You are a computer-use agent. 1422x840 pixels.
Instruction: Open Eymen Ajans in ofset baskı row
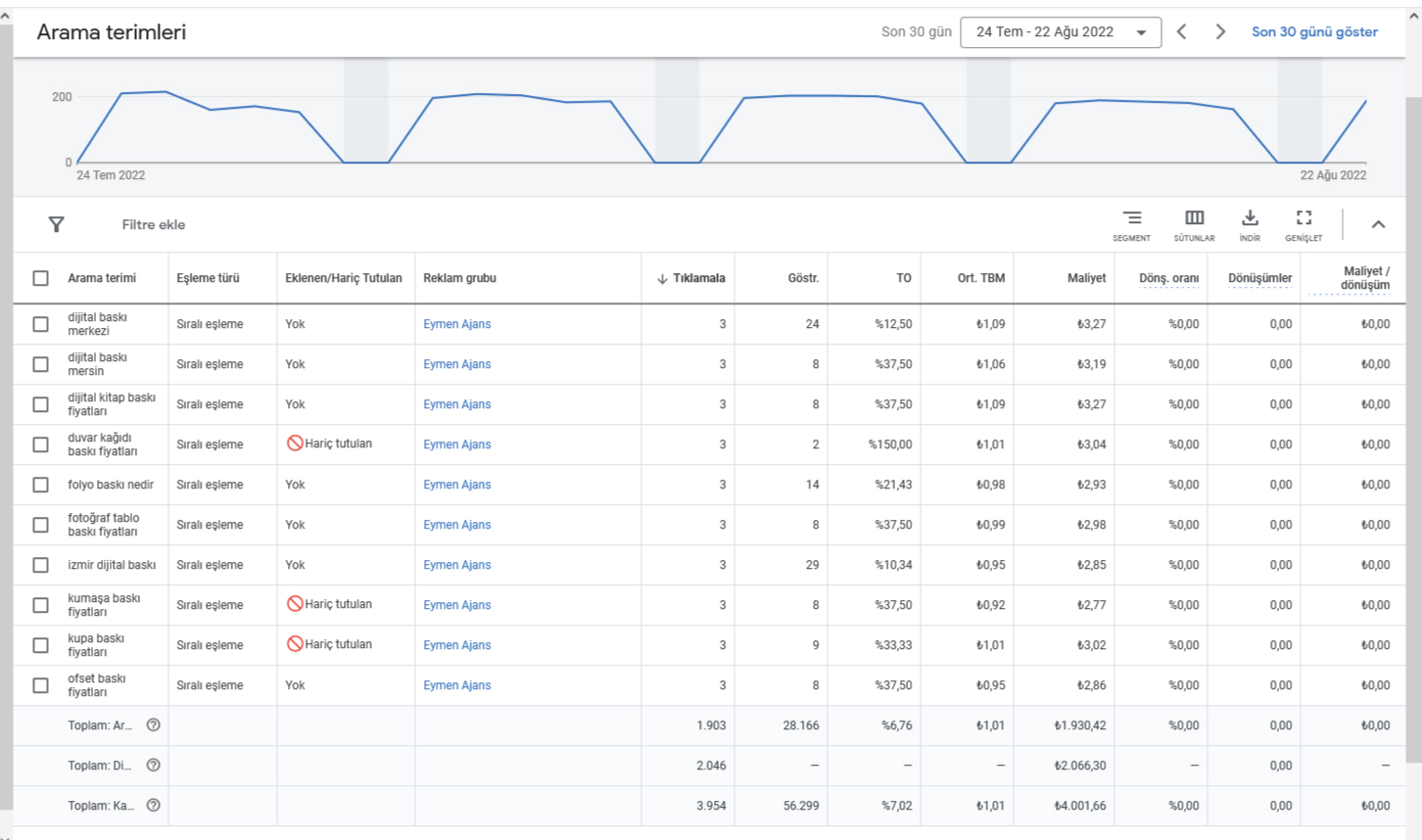(x=457, y=685)
